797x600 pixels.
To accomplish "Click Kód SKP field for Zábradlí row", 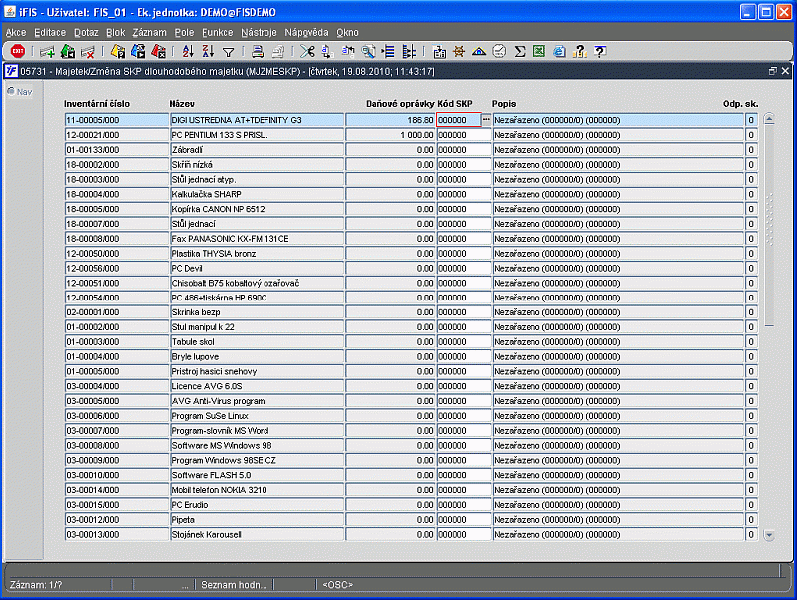I will pyautogui.click(x=464, y=149).
